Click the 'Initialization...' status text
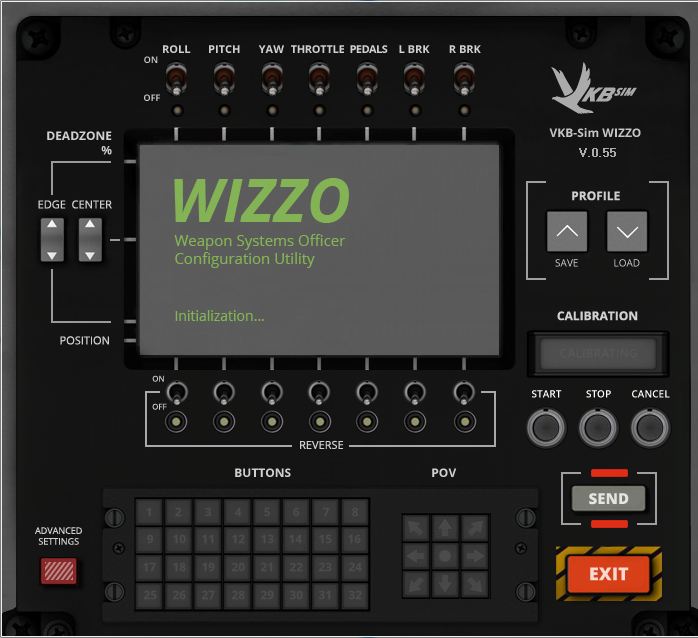Screen dimensions: 698x638 pos(219,316)
